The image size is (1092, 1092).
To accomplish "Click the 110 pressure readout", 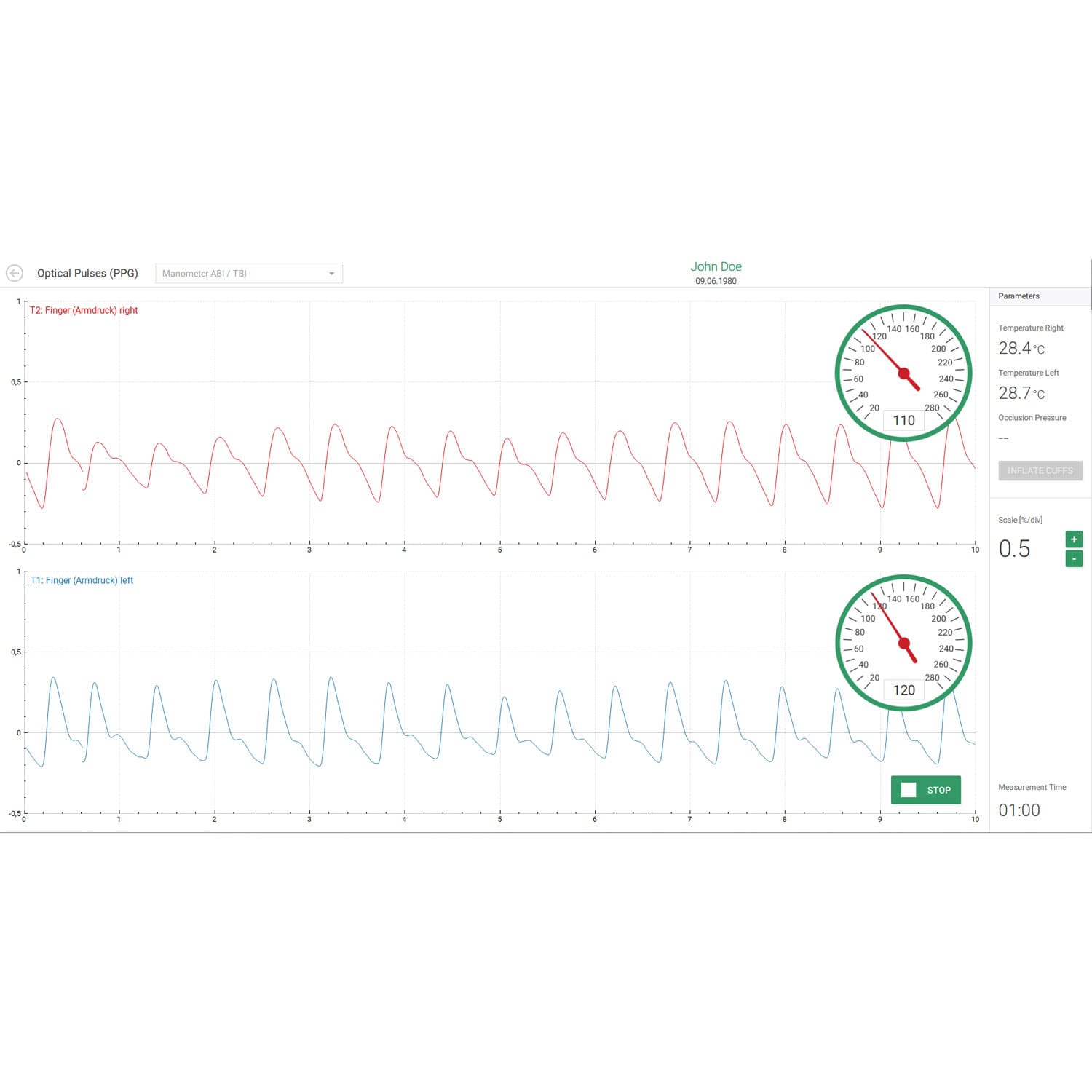I will [x=903, y=420].
